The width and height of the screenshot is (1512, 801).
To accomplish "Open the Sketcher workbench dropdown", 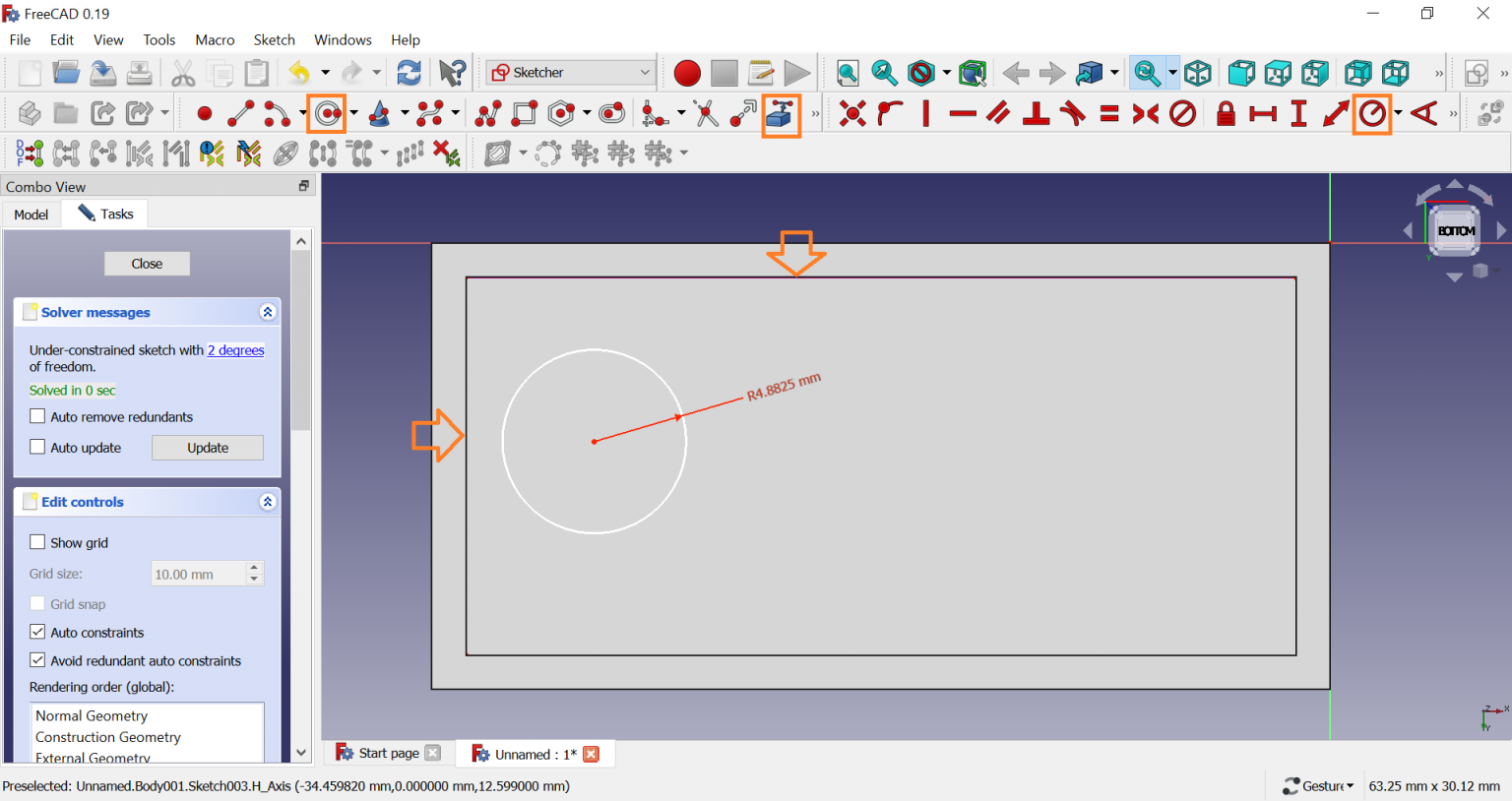I will click(571, 73).
